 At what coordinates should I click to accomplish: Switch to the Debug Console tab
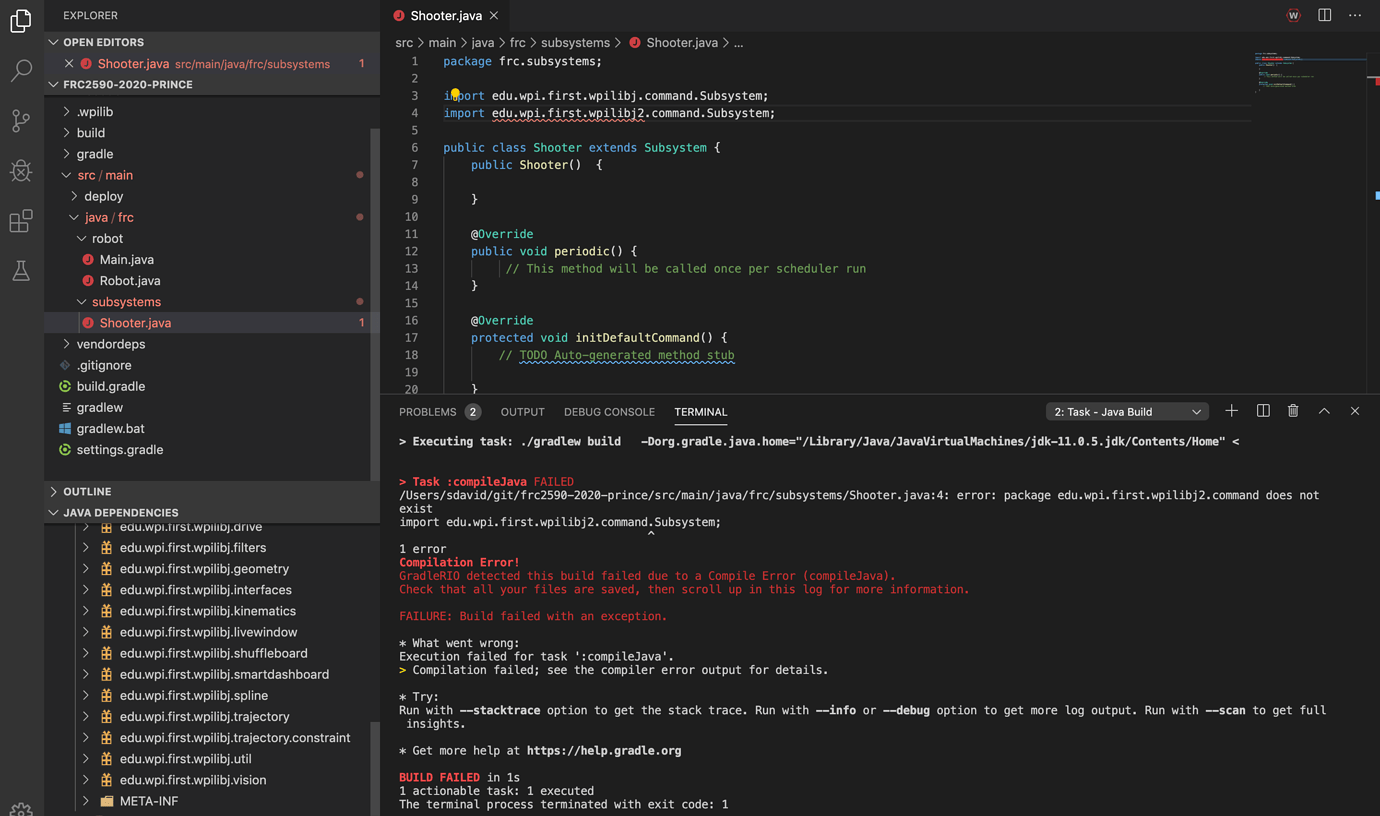[609, 412]
